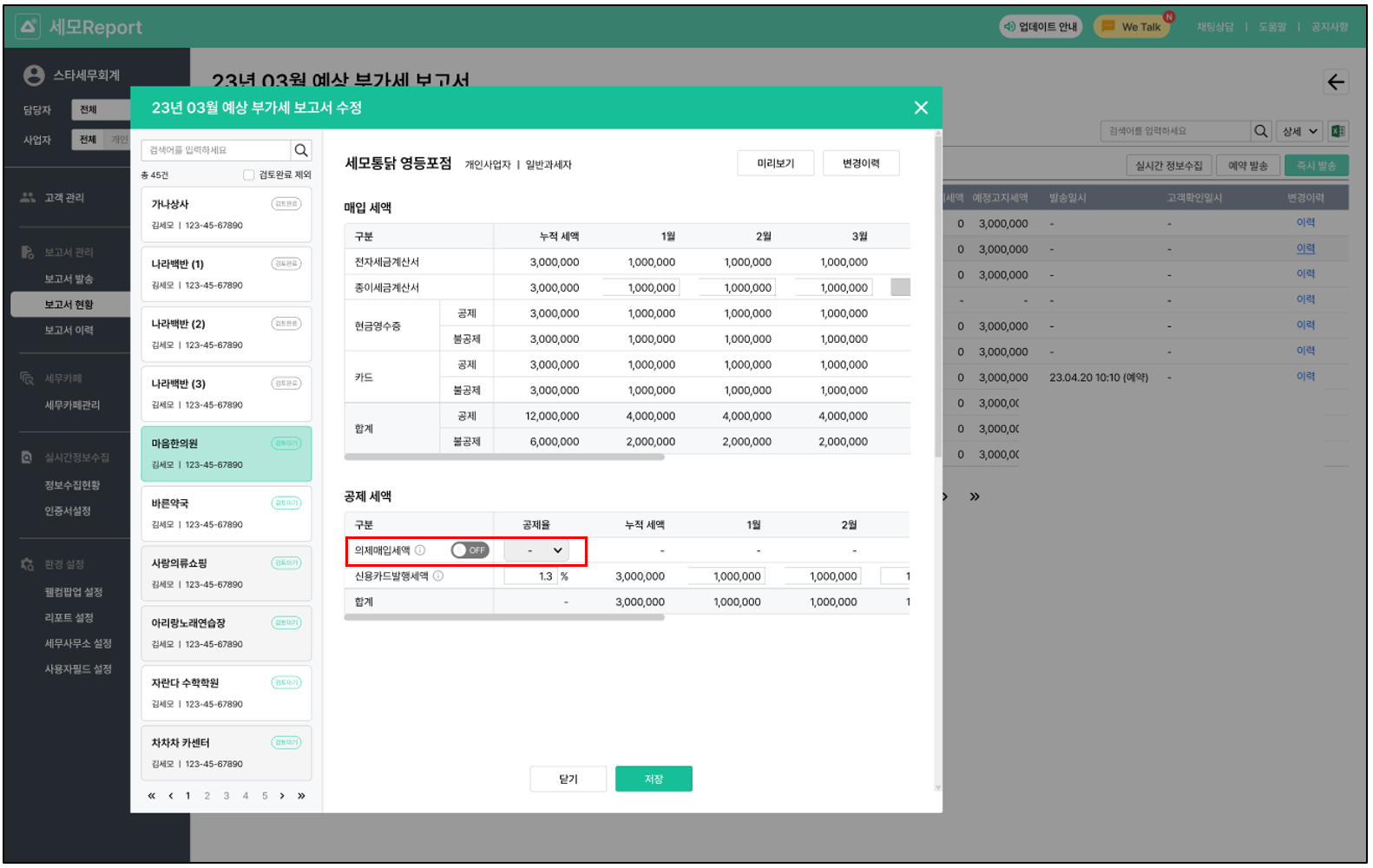Go to next page in client list
1373x868 pixels.
click(x=282, y=796)
